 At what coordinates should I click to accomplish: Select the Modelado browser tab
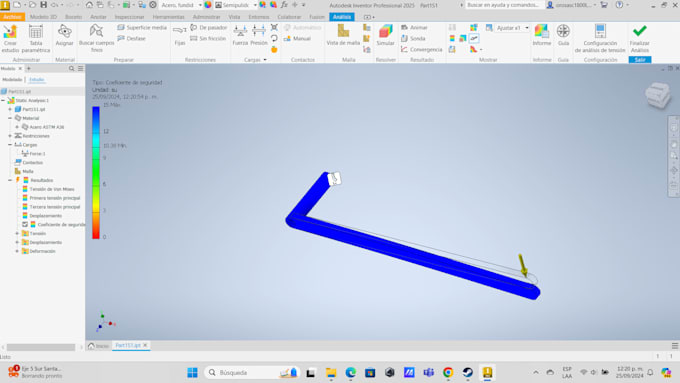[12, 80]
